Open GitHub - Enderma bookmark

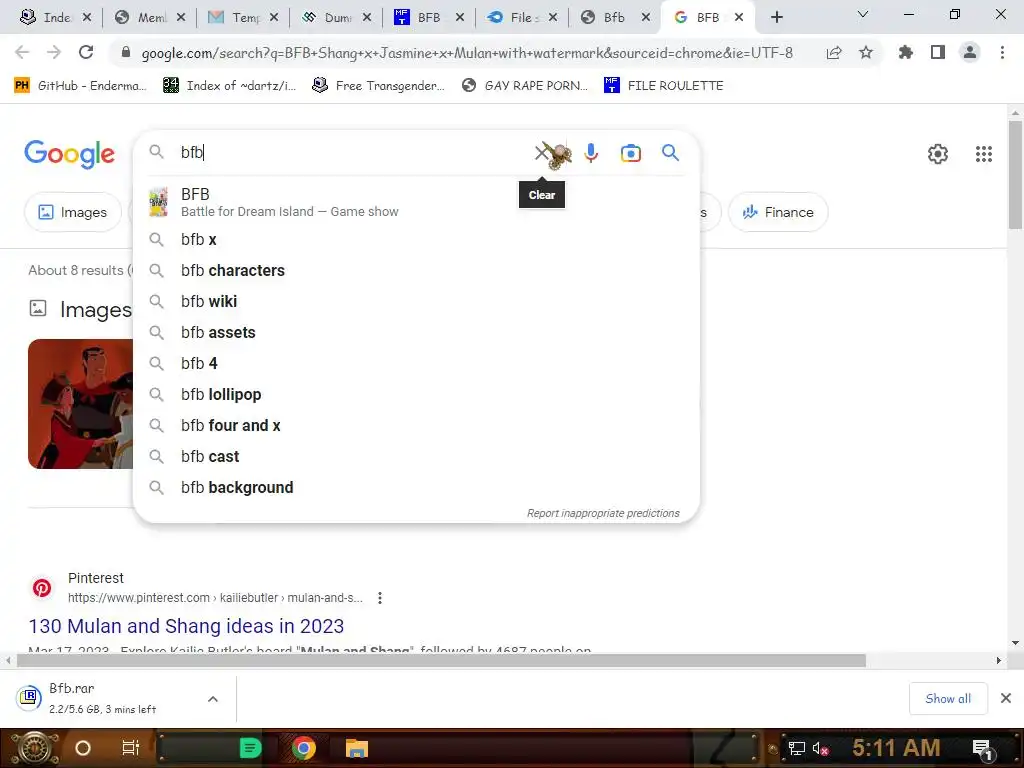tap(80, 86)
